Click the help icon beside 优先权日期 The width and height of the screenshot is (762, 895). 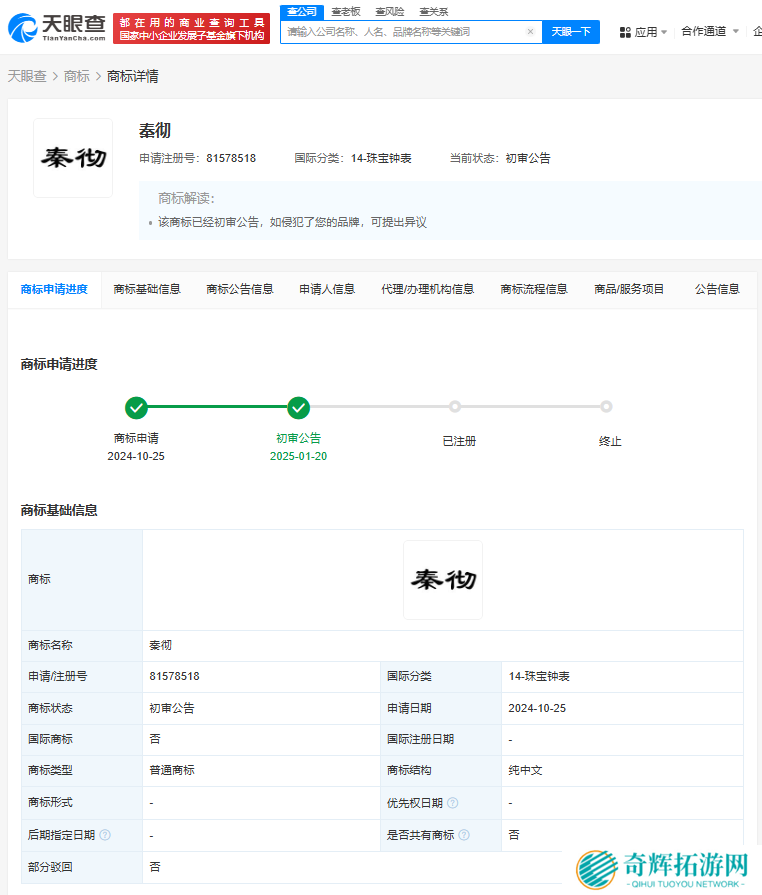point(453,803)
